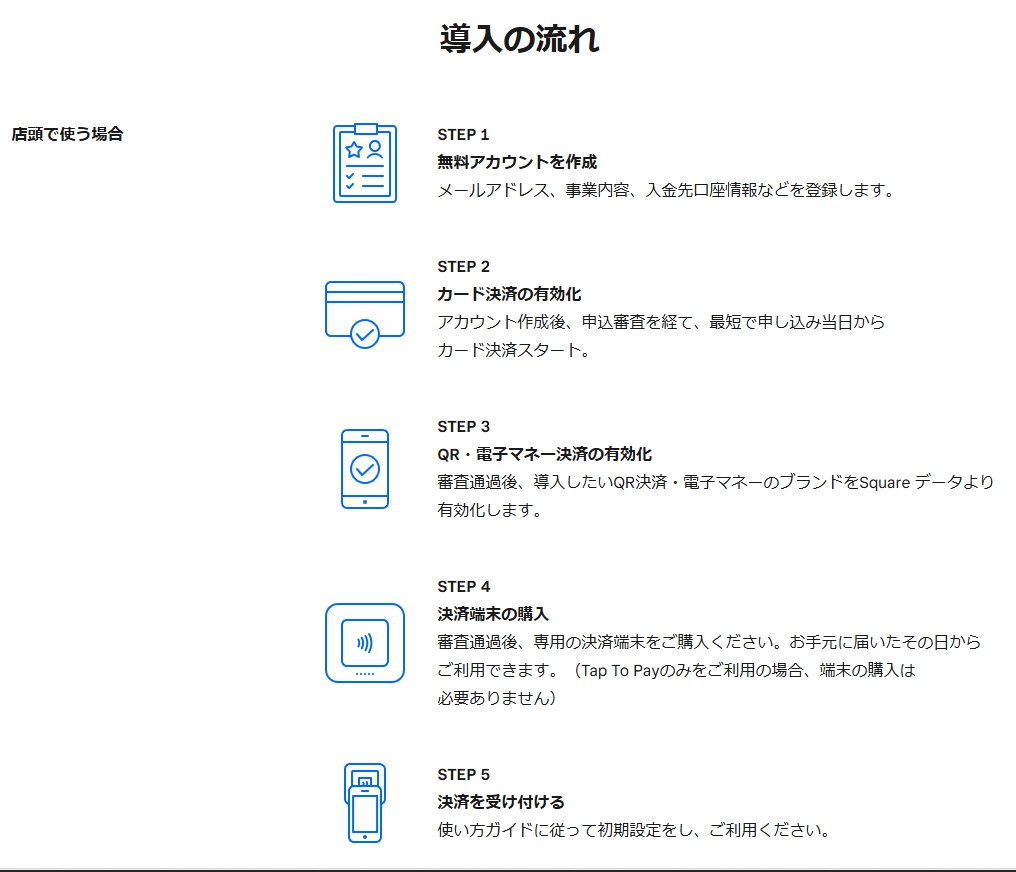Image resolution: width=1016 pixels, height=872 pixels.
Task: Click the STEP 2 label
Action: [x=463, y=267]
